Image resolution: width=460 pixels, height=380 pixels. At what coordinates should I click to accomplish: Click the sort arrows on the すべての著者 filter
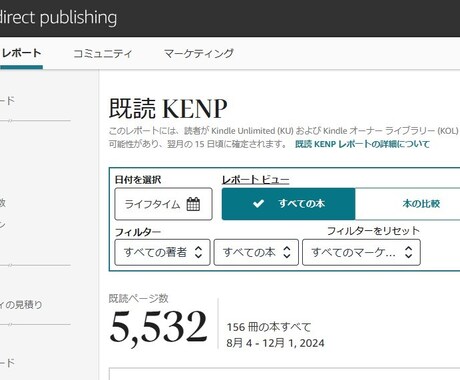[198, 252]
